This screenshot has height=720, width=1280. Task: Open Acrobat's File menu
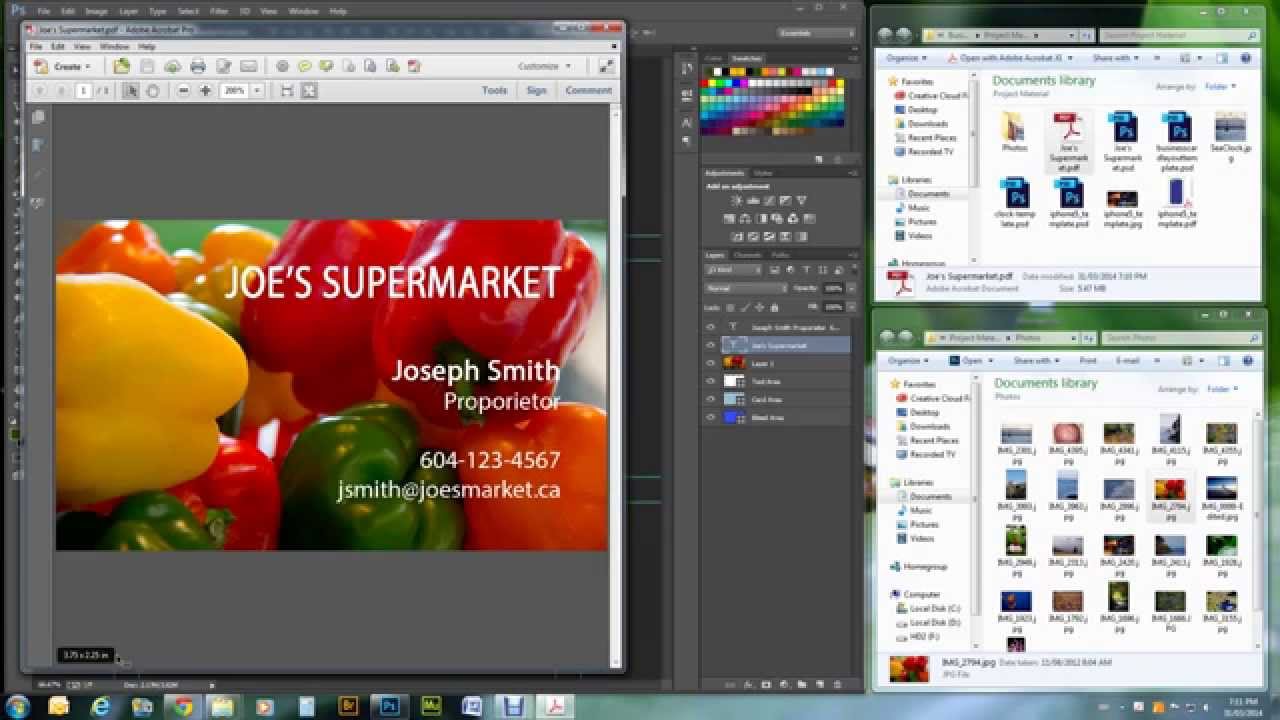(36, 46)
